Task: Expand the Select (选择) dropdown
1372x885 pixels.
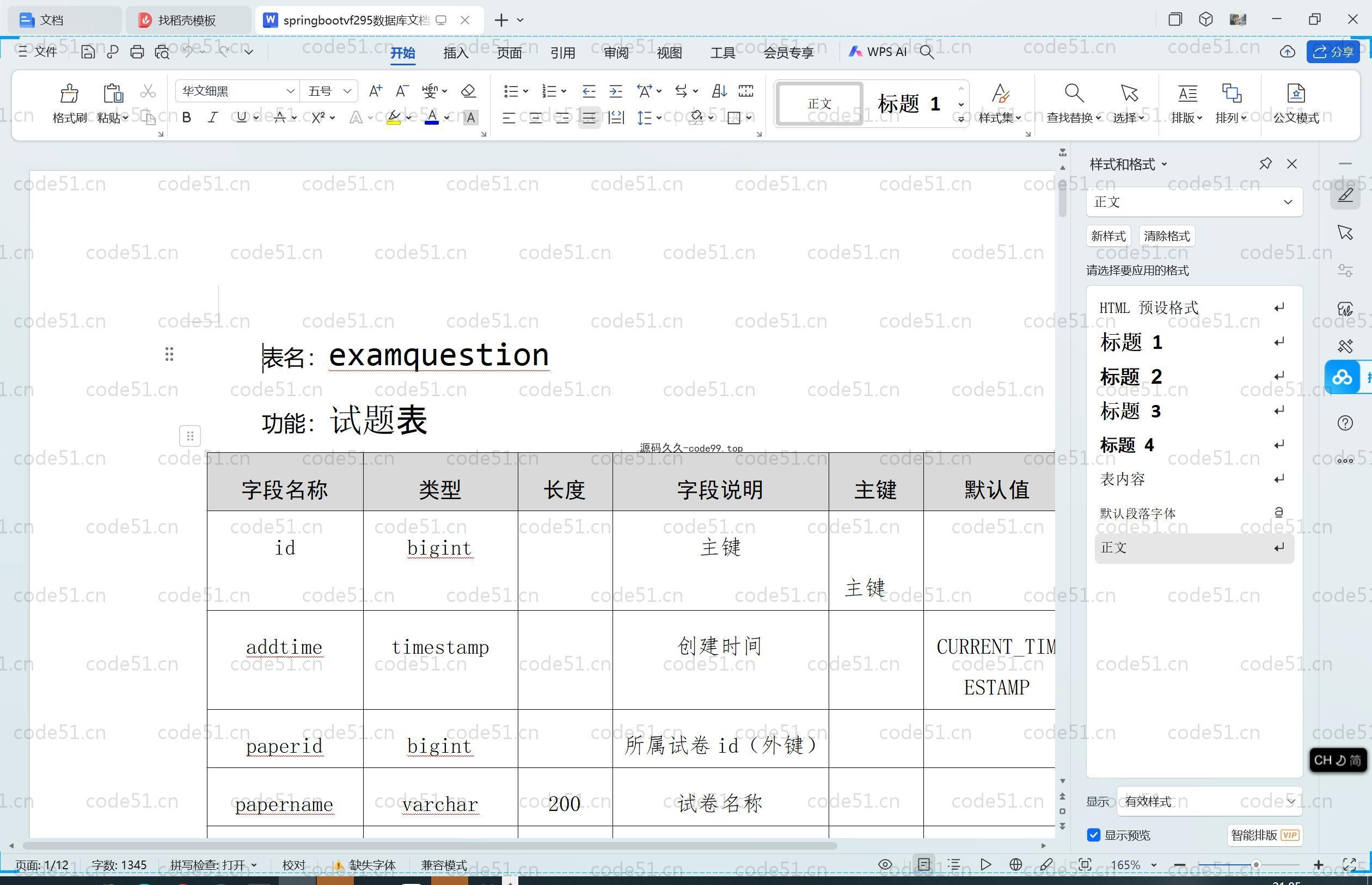Action: (x=1128, y=118)
